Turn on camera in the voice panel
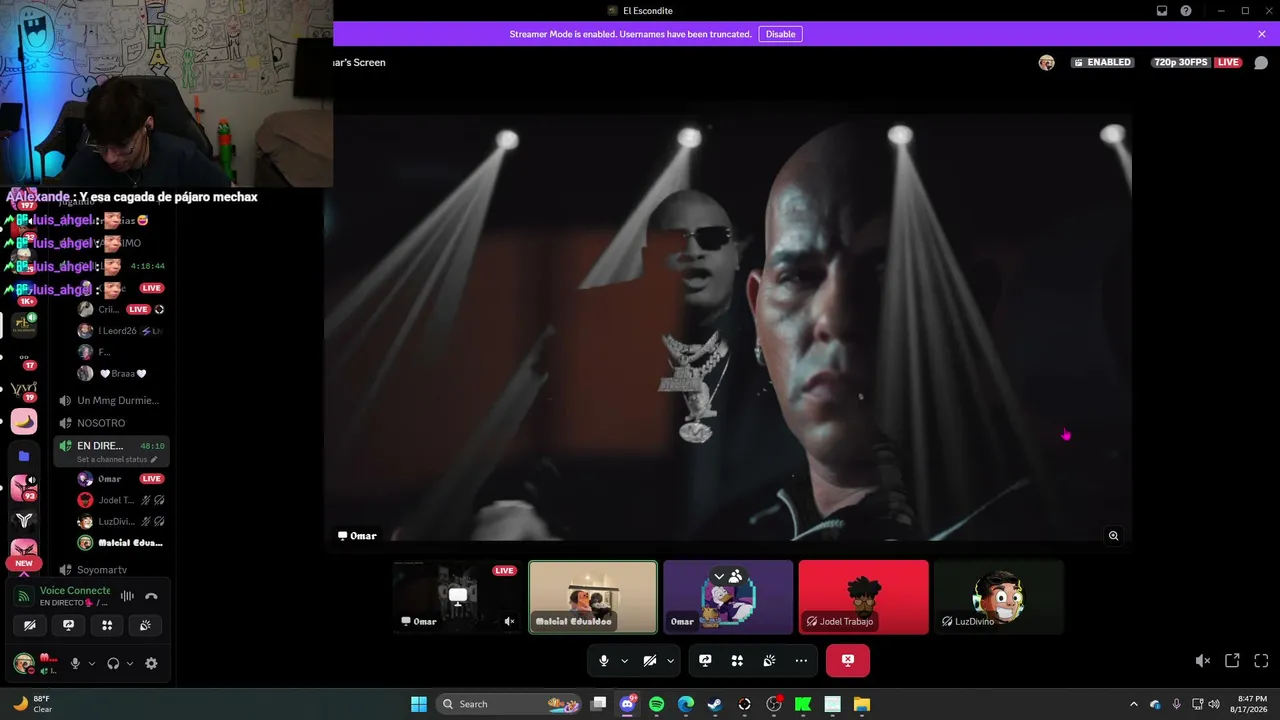Screen dimensions: 1280x720 coord(30,626)
